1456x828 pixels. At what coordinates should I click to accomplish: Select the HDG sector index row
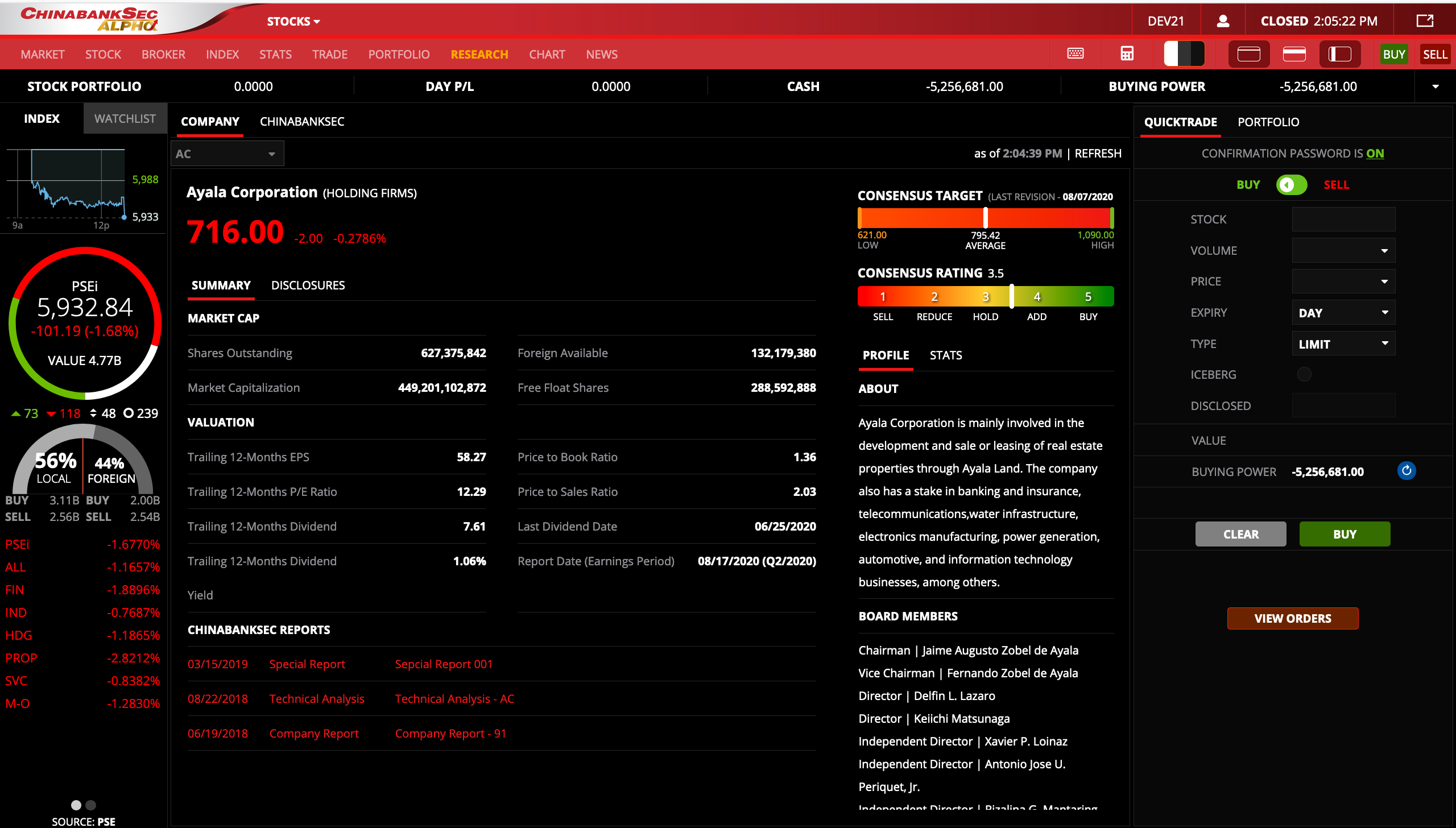(x=83, y=635)
